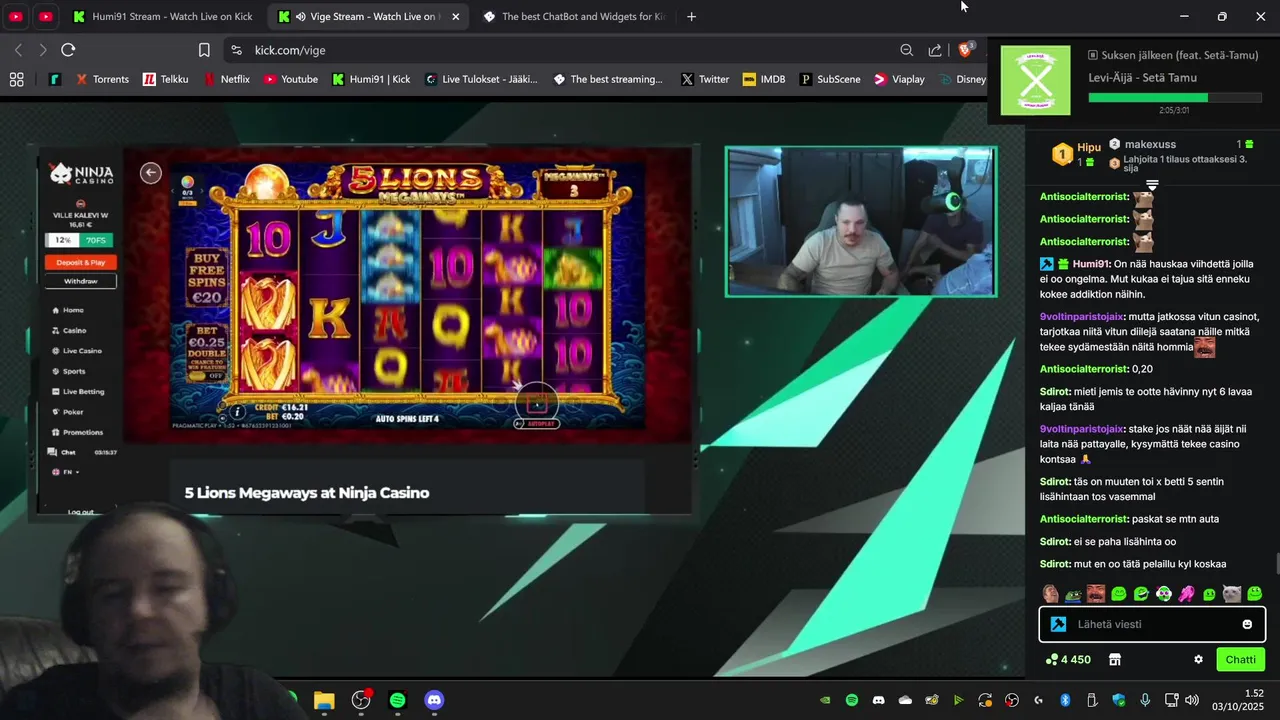
Task: Click the Withdraw button in Ninja Casino
Action: click(x=80, y=281)
